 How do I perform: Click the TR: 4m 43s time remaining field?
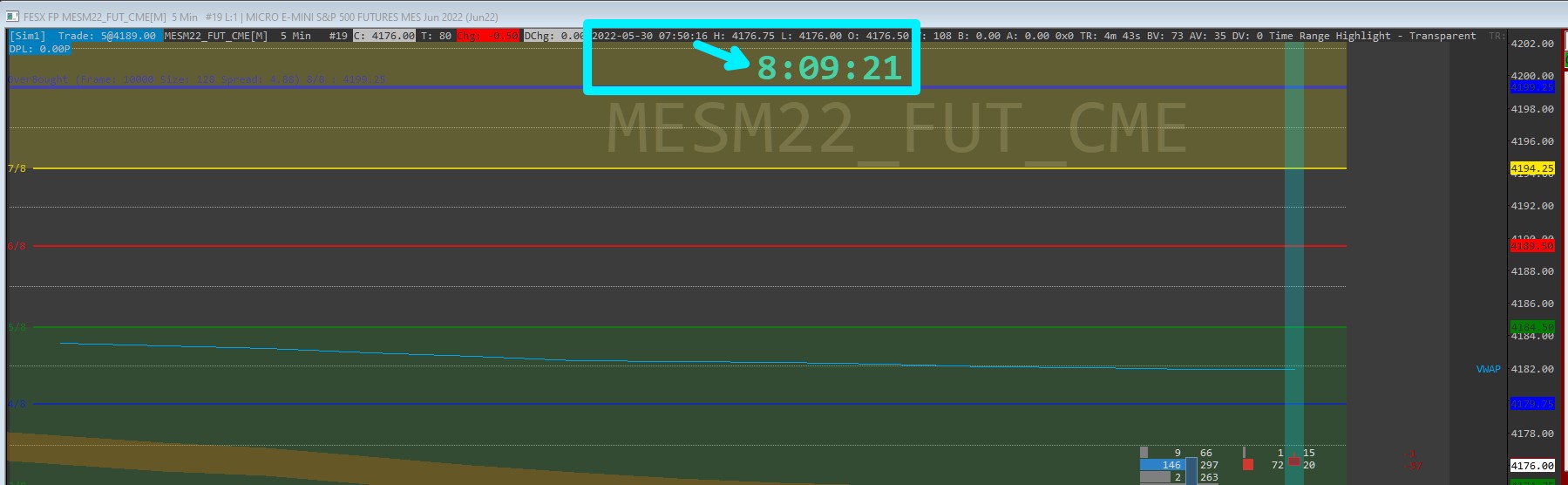coord(1110,36)
